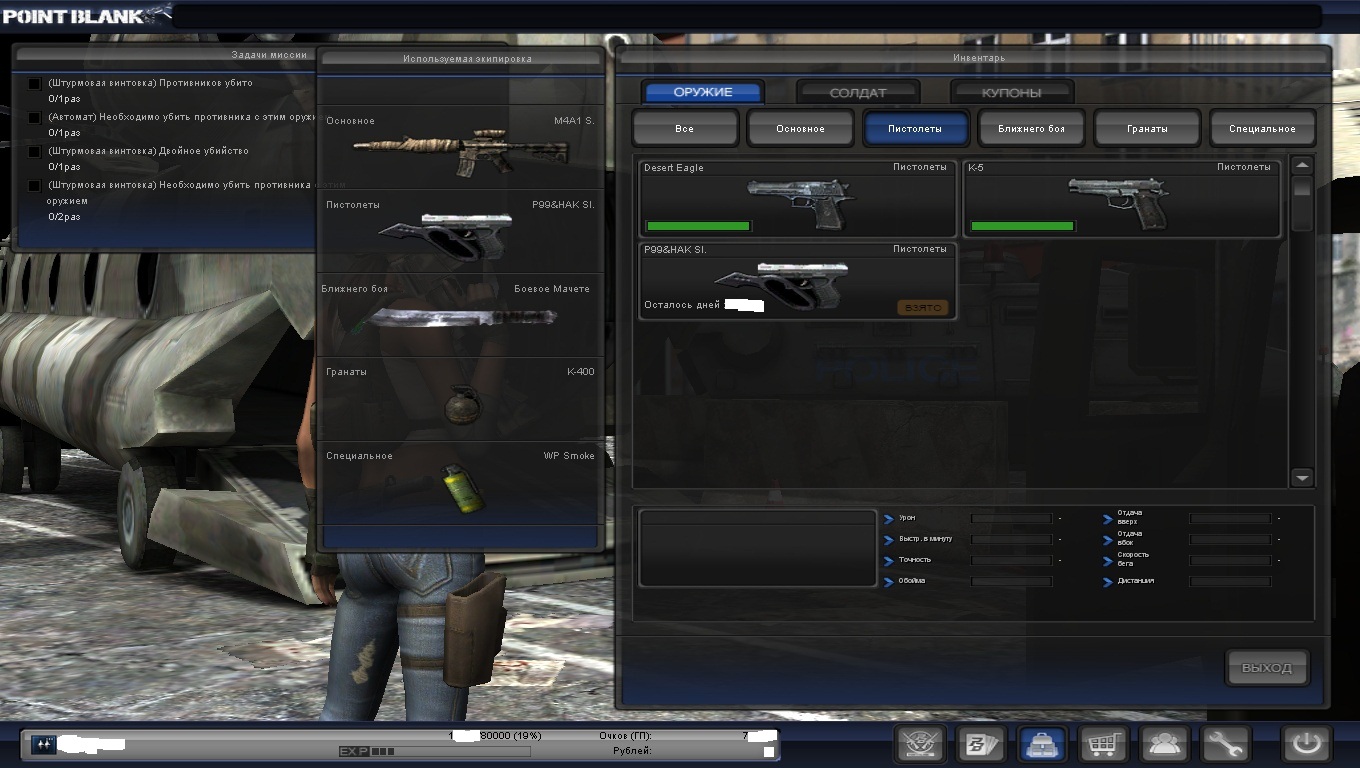Click the backpack inventory icon

[x=1041, y=745]
